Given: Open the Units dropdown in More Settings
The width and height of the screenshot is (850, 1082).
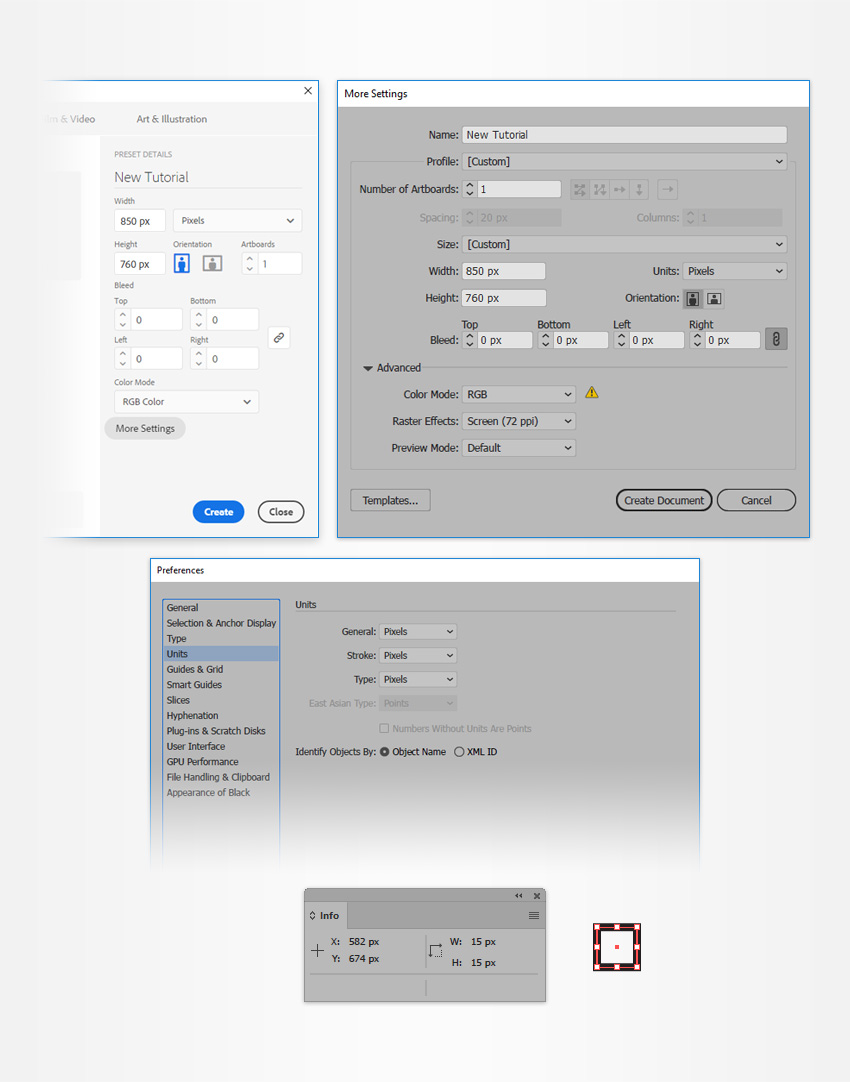Looking at the screenshot, I should pyautogui.click(x=735, y=271).
